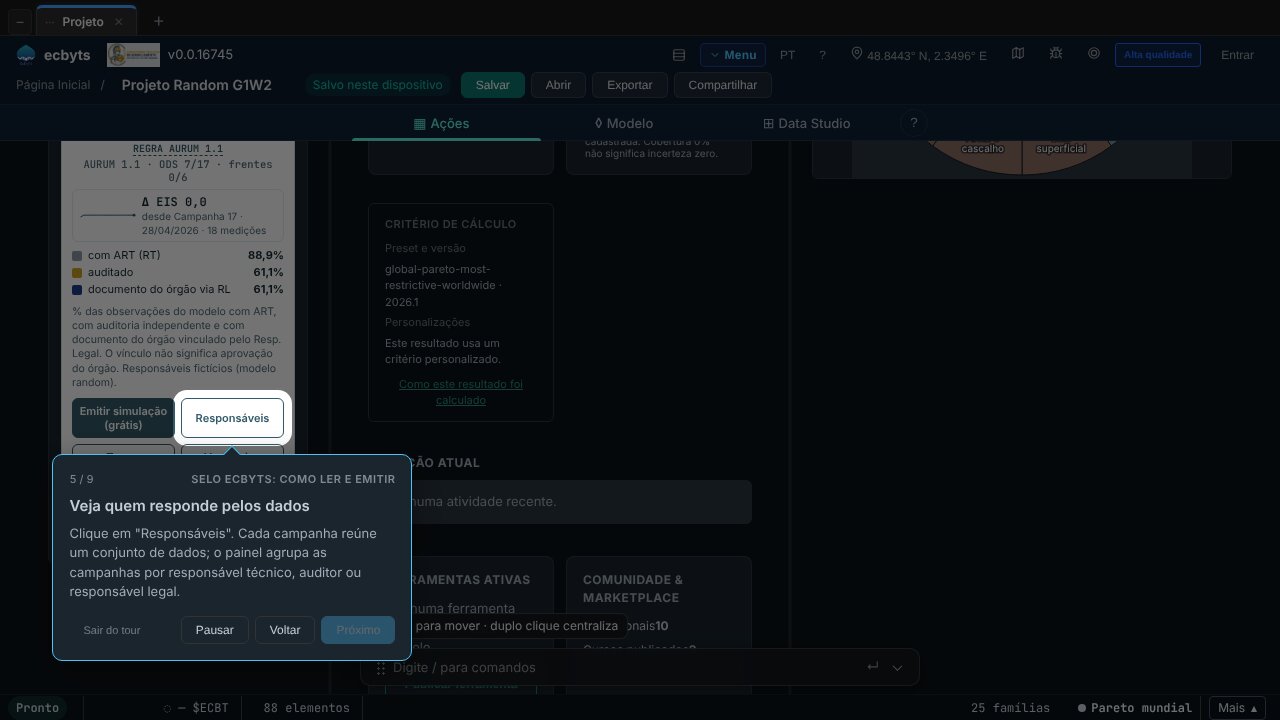Expand the Menu dropdown
This screenshot has width=1280, height=720.
[x=733, y=55]
